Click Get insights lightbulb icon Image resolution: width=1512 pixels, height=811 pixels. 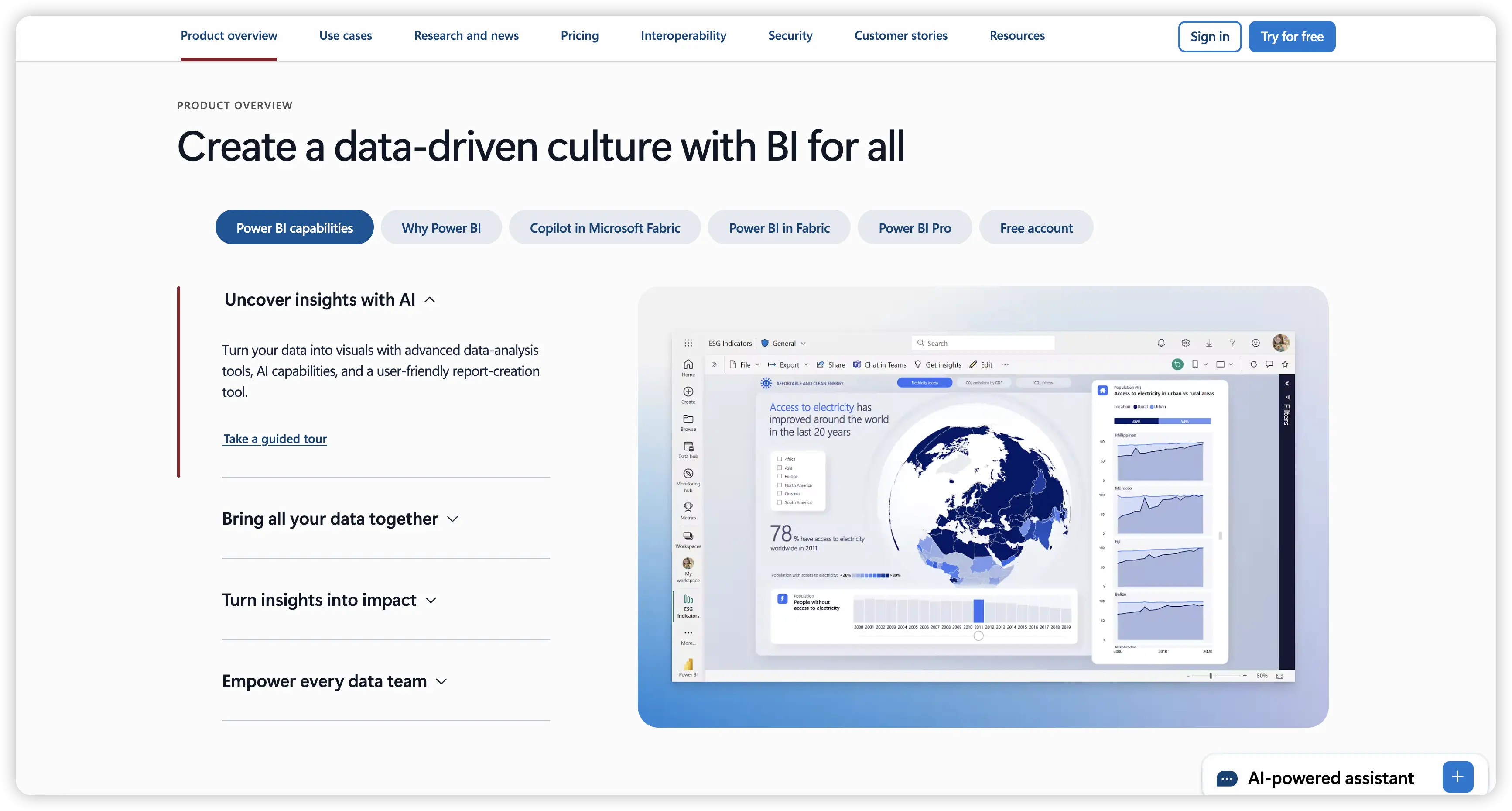point(918,364)
